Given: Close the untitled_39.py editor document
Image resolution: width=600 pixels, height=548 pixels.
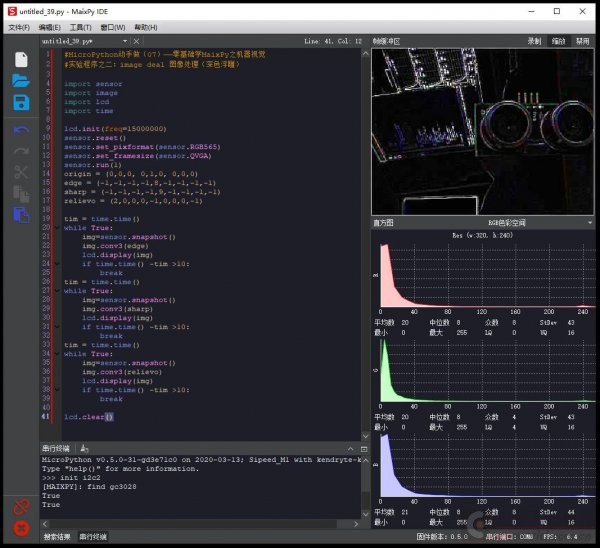Looking at the screenshot, I should (x=136, y=41).
